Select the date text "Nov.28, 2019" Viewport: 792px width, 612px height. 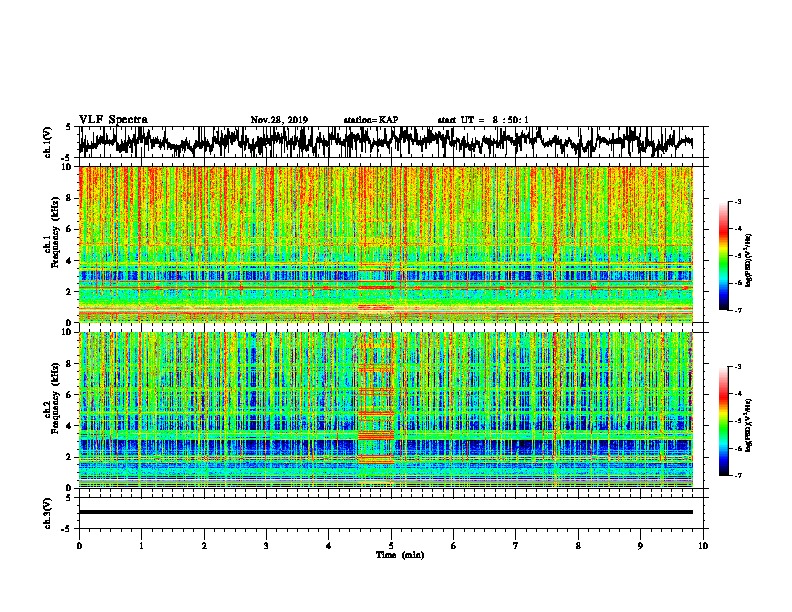point(279,120)
